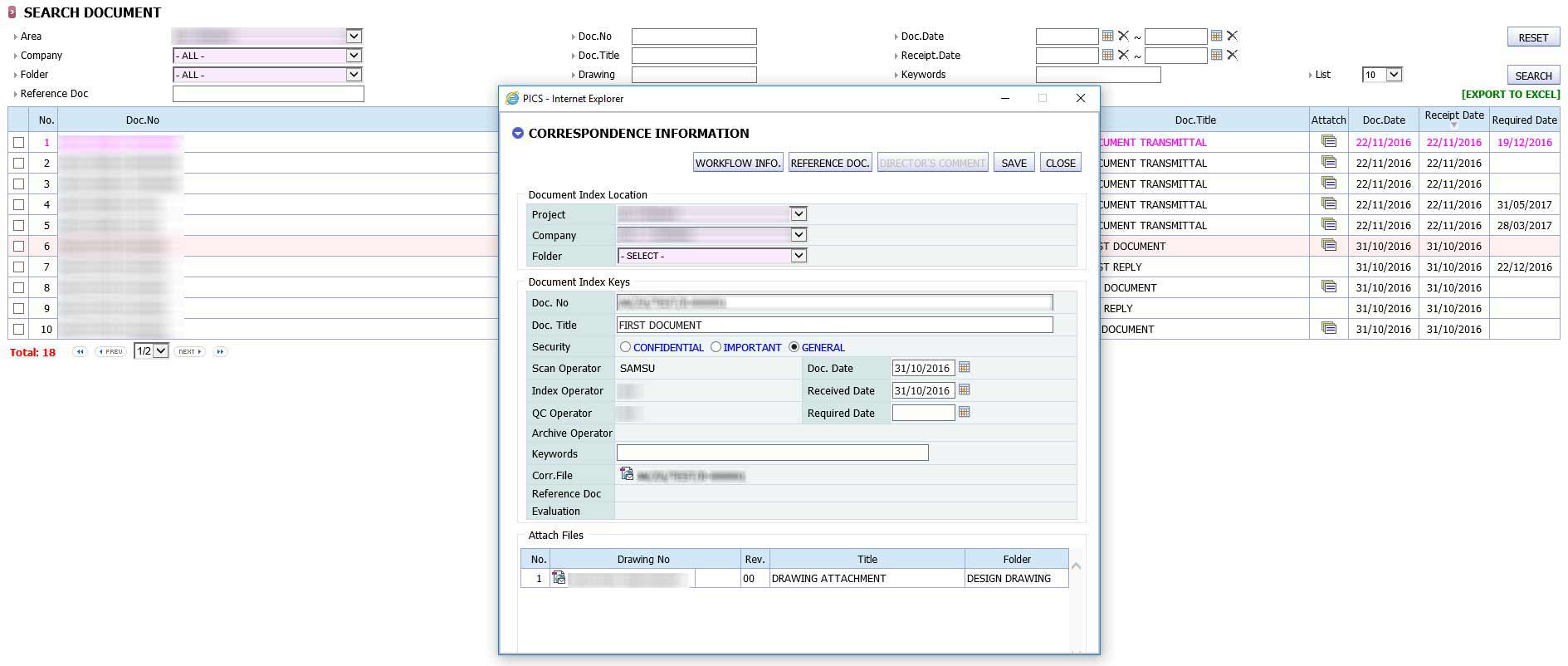Tick the checkbox for row 9
This screenshot has height=666, width=1568.
[x=18, y=308]
